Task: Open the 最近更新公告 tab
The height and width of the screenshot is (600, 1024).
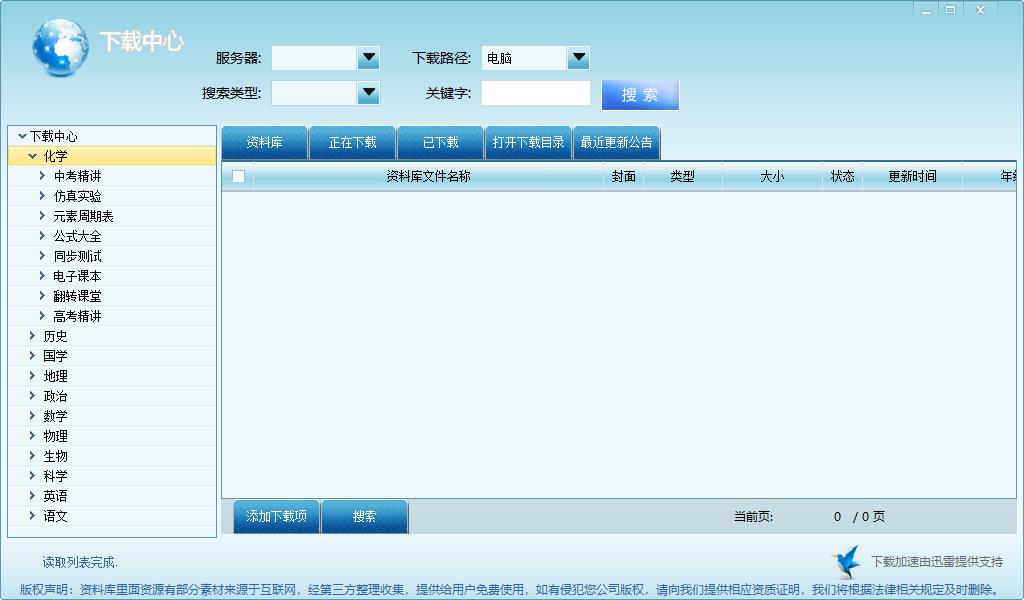Action: [616, 142]
